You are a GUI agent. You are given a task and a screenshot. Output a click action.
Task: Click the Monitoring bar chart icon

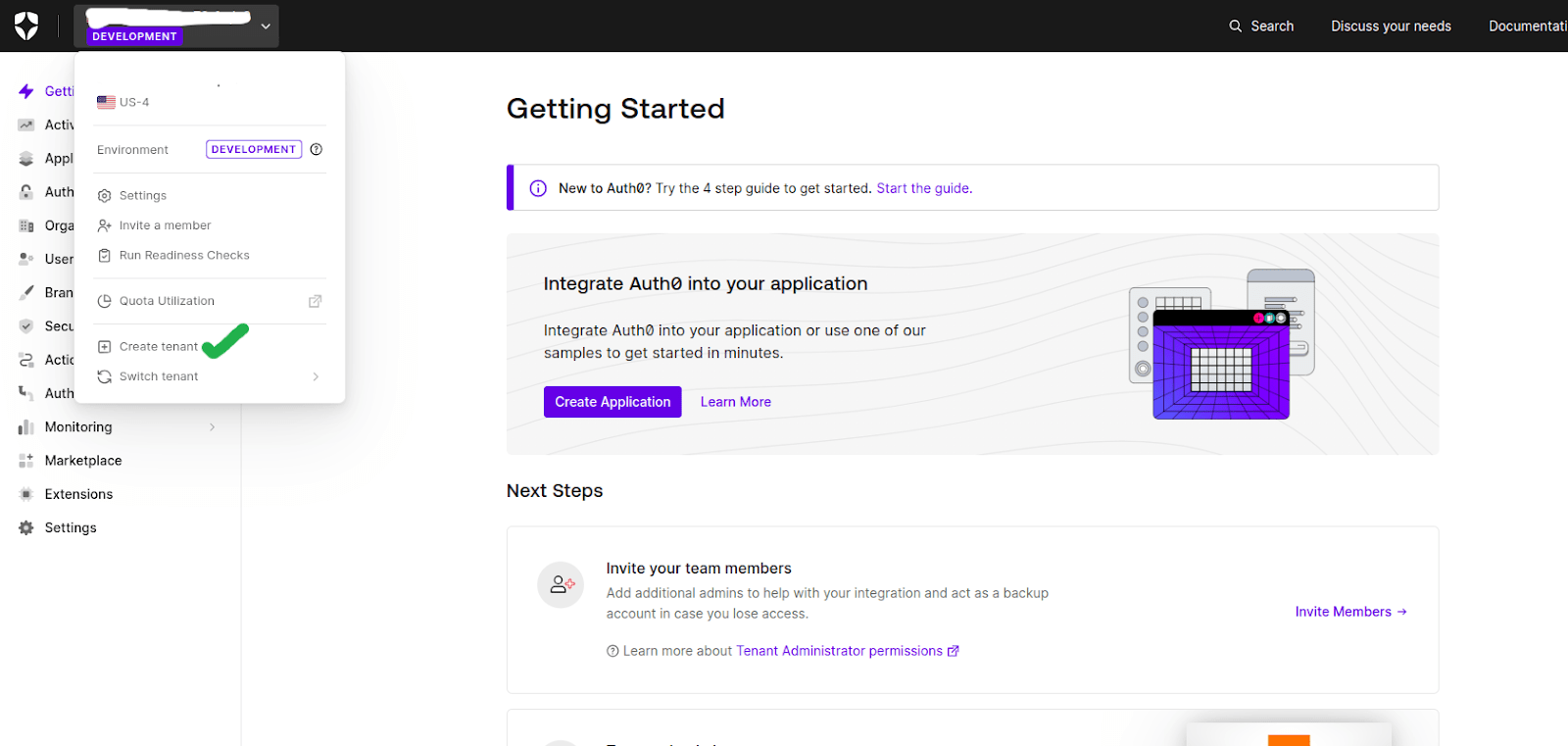[x=26, y=426]
